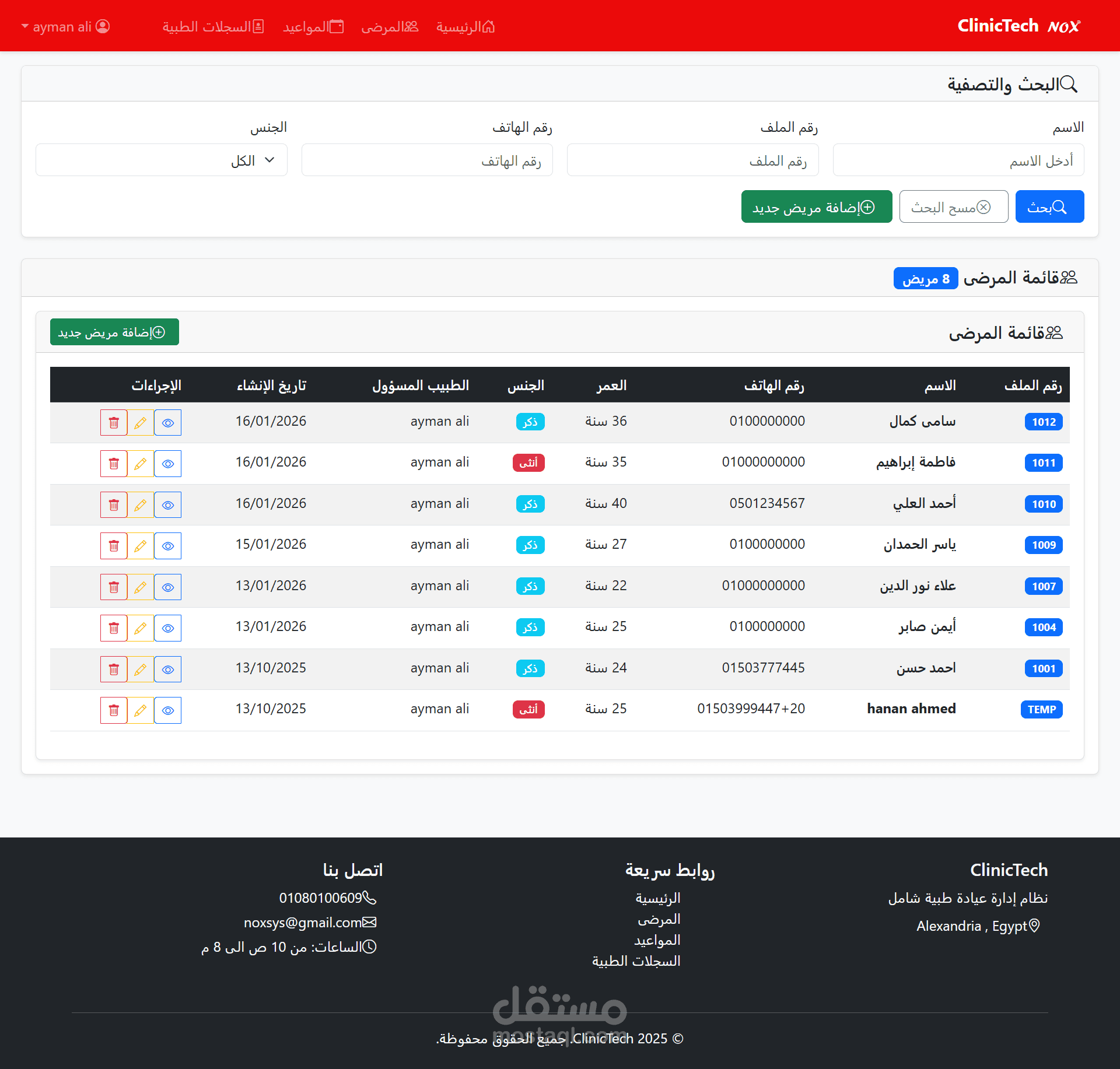Open the الجنس gender dropdown

162,160
